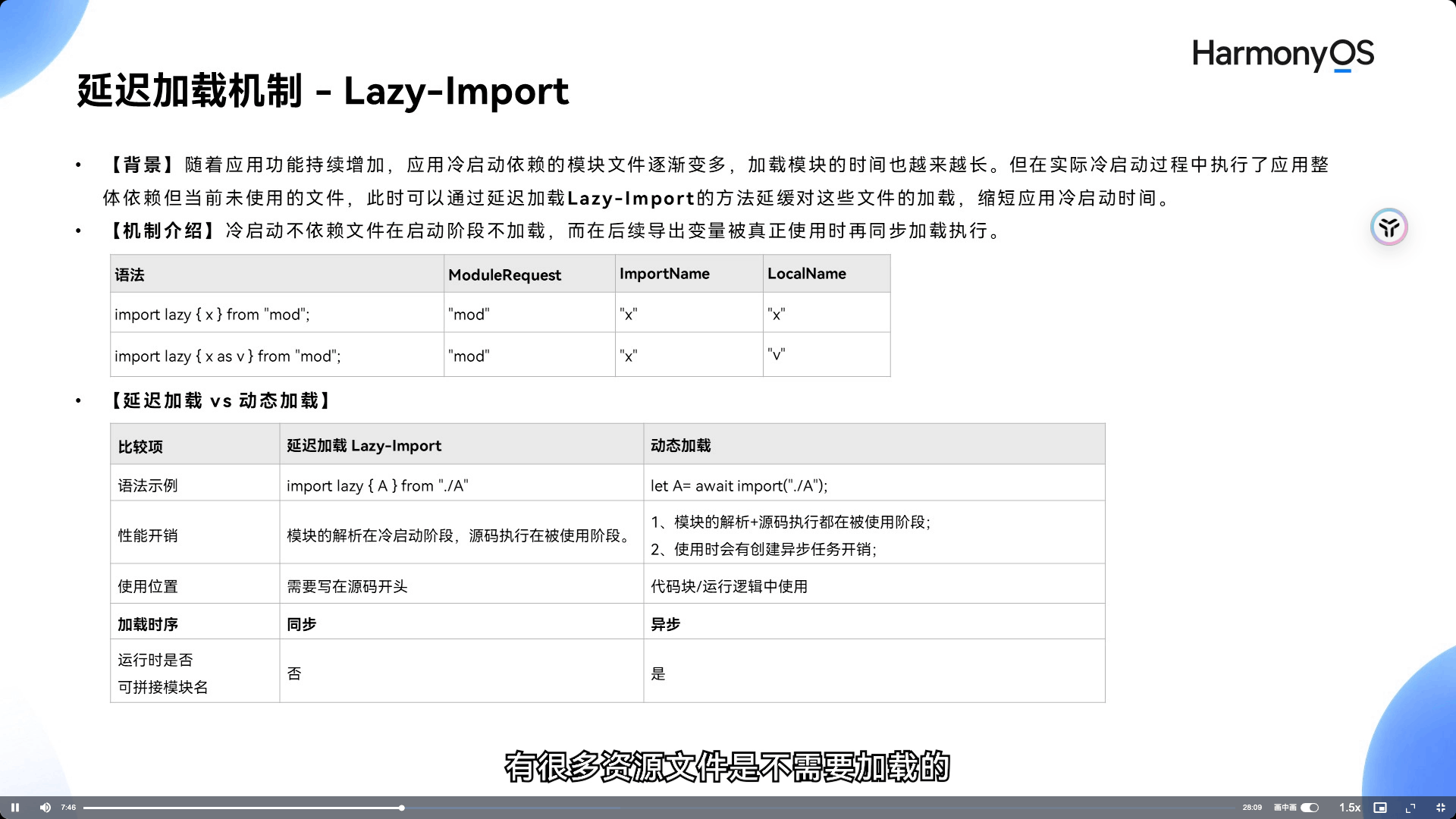Click the LocalName column header
Screen dimensions: 1456x819
[806, 274]
